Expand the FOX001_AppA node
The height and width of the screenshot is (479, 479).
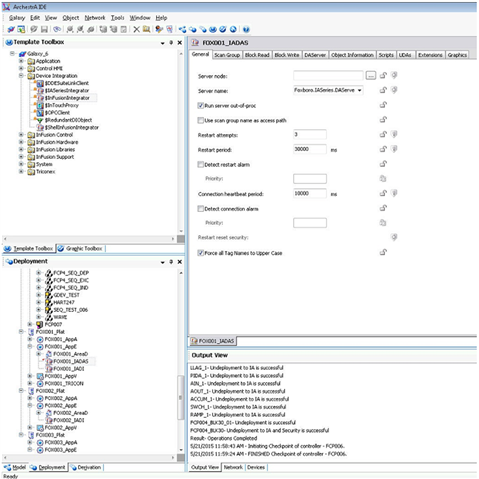click(30, 339)
